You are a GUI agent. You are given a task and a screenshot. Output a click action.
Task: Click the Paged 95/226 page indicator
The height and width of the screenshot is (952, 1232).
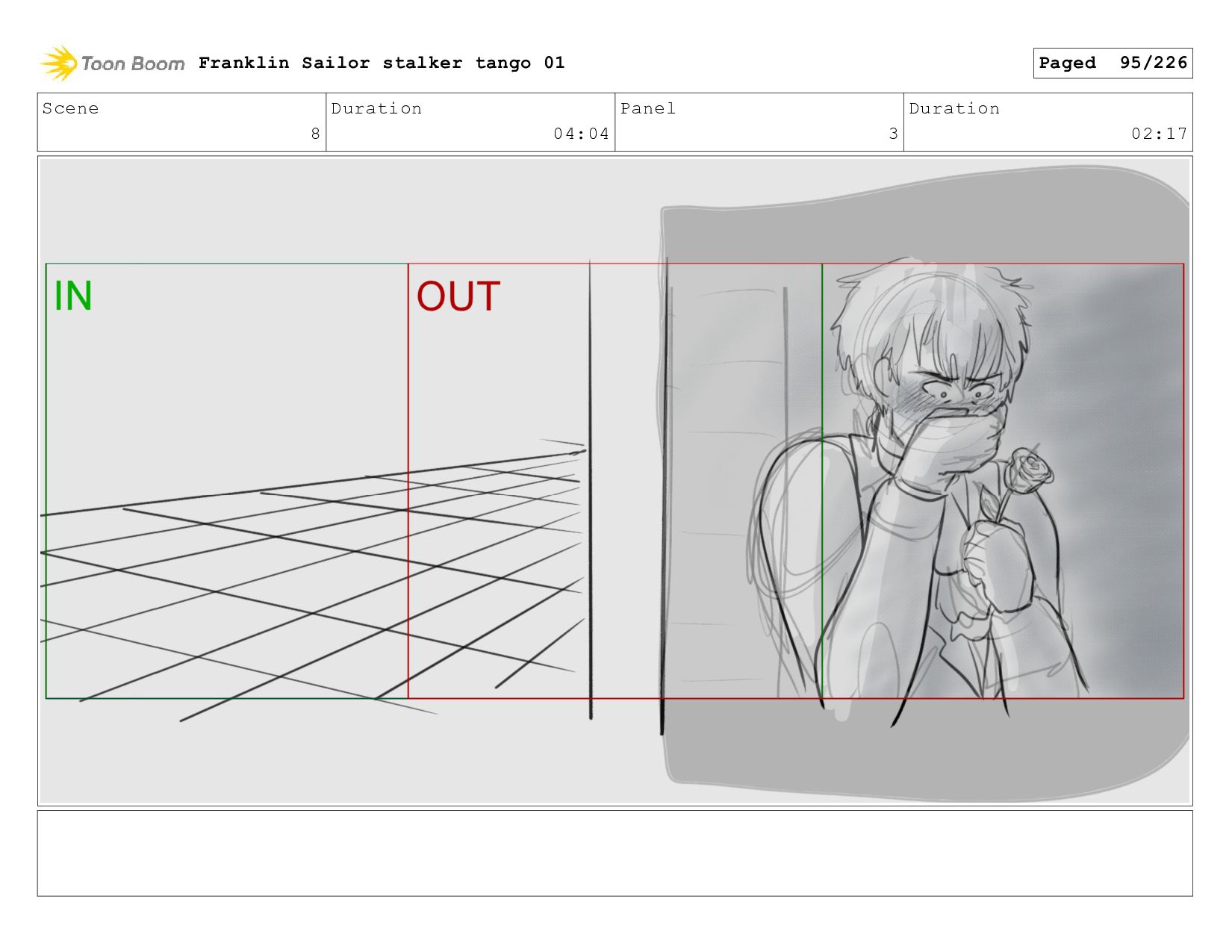click(x=1113, y=63)
